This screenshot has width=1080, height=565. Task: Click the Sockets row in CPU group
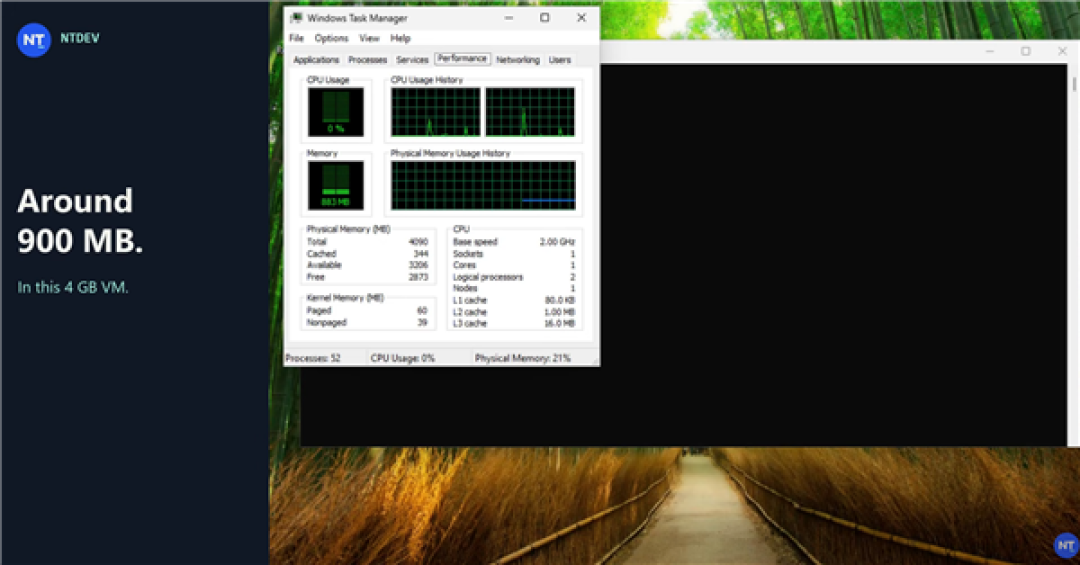click(x=514, y=254)
